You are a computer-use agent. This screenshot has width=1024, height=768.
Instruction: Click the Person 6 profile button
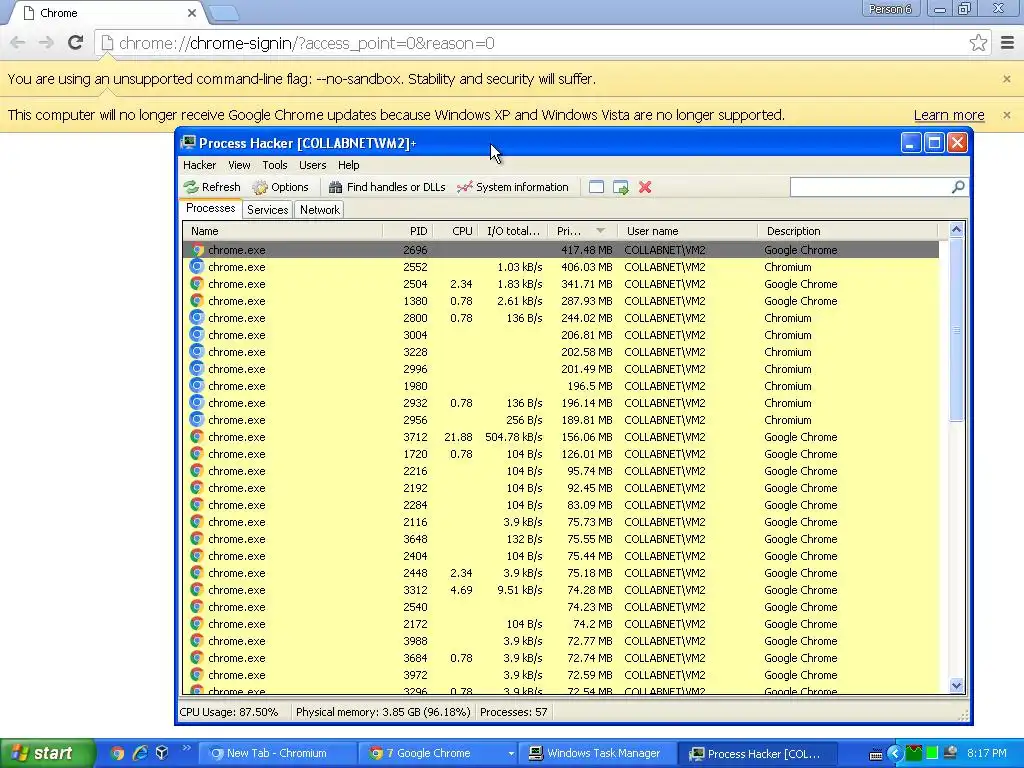(890, 9)
